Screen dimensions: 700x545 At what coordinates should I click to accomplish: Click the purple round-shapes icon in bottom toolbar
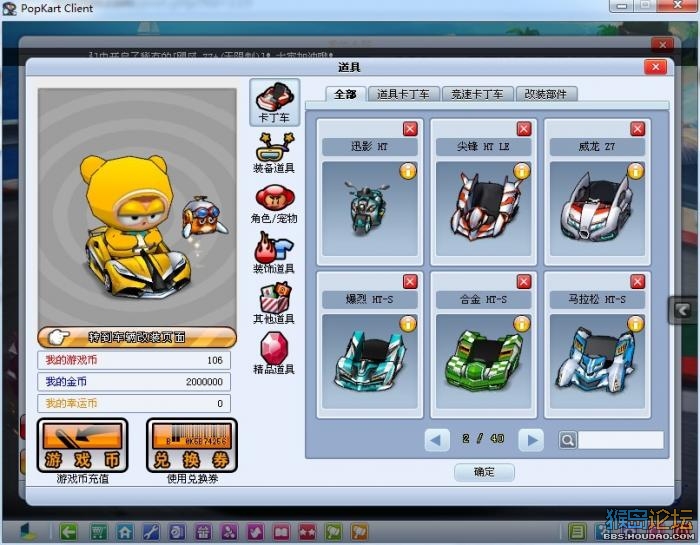point(229,532)
